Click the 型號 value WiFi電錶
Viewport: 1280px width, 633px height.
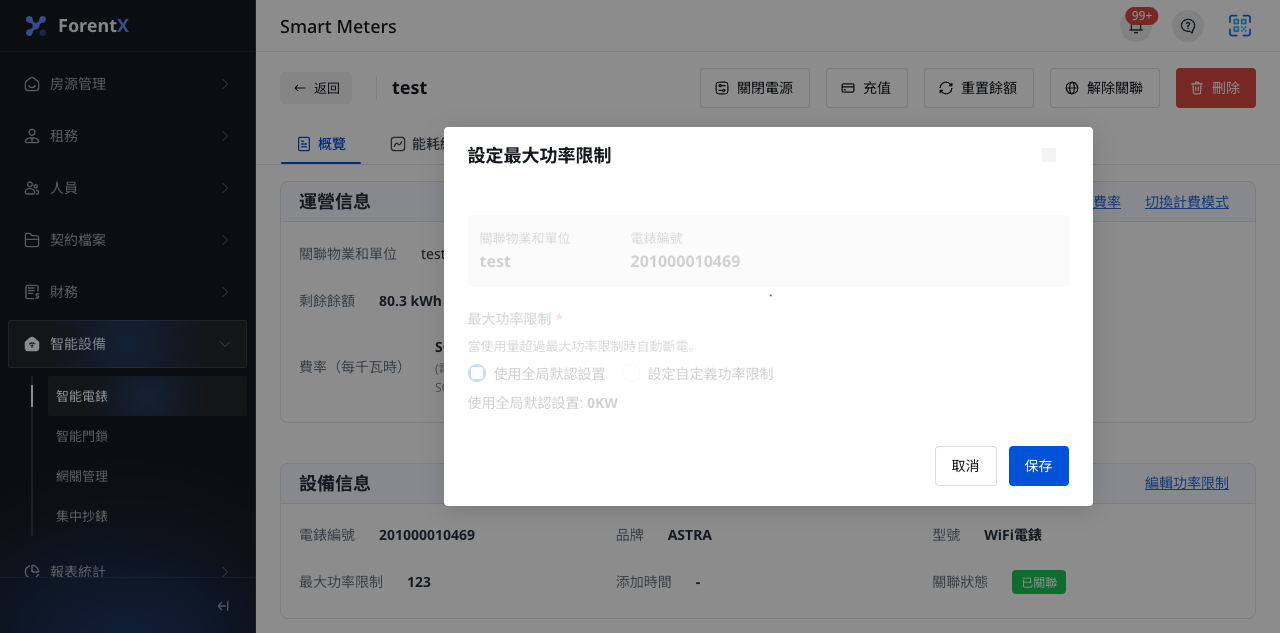1013,535
